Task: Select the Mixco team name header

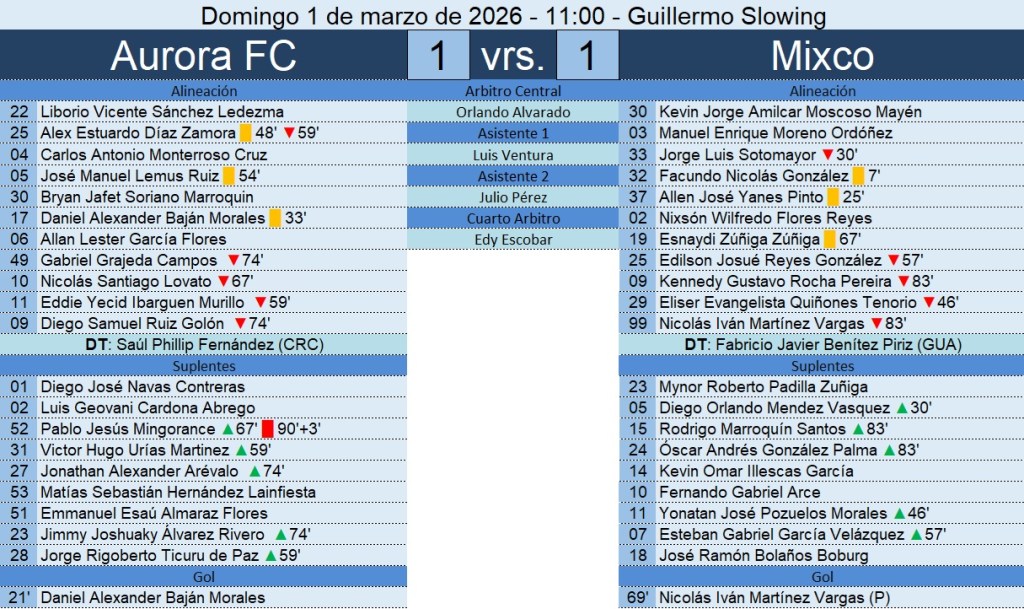Action: tap(822, 56)
